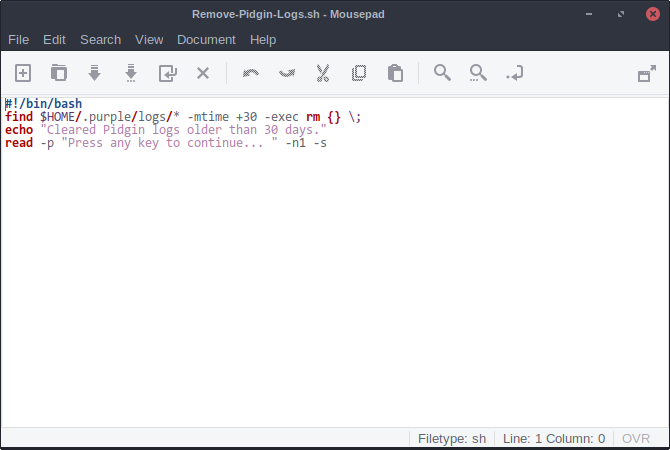This screenshot has width=670, height=450.
Task: Close the Mousepad window with red button
Action: point(652,14)
